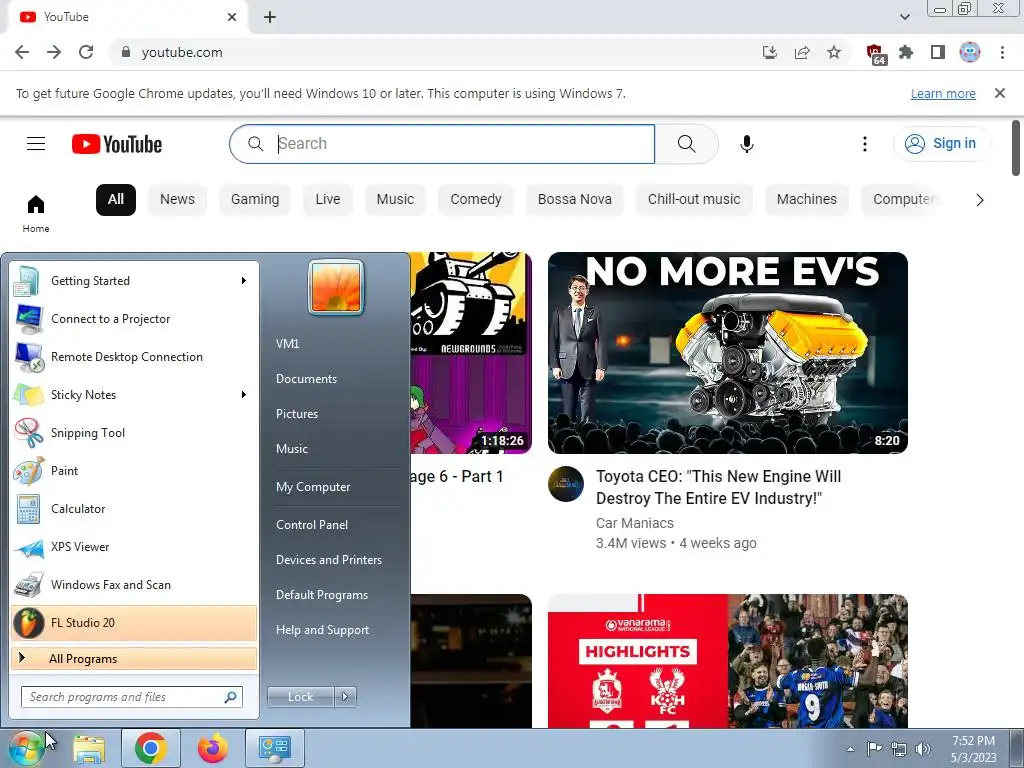Expand Sticky Notes jump list arrow
1024x768 pixels.
pyautogui.click(x=244, y=394)
